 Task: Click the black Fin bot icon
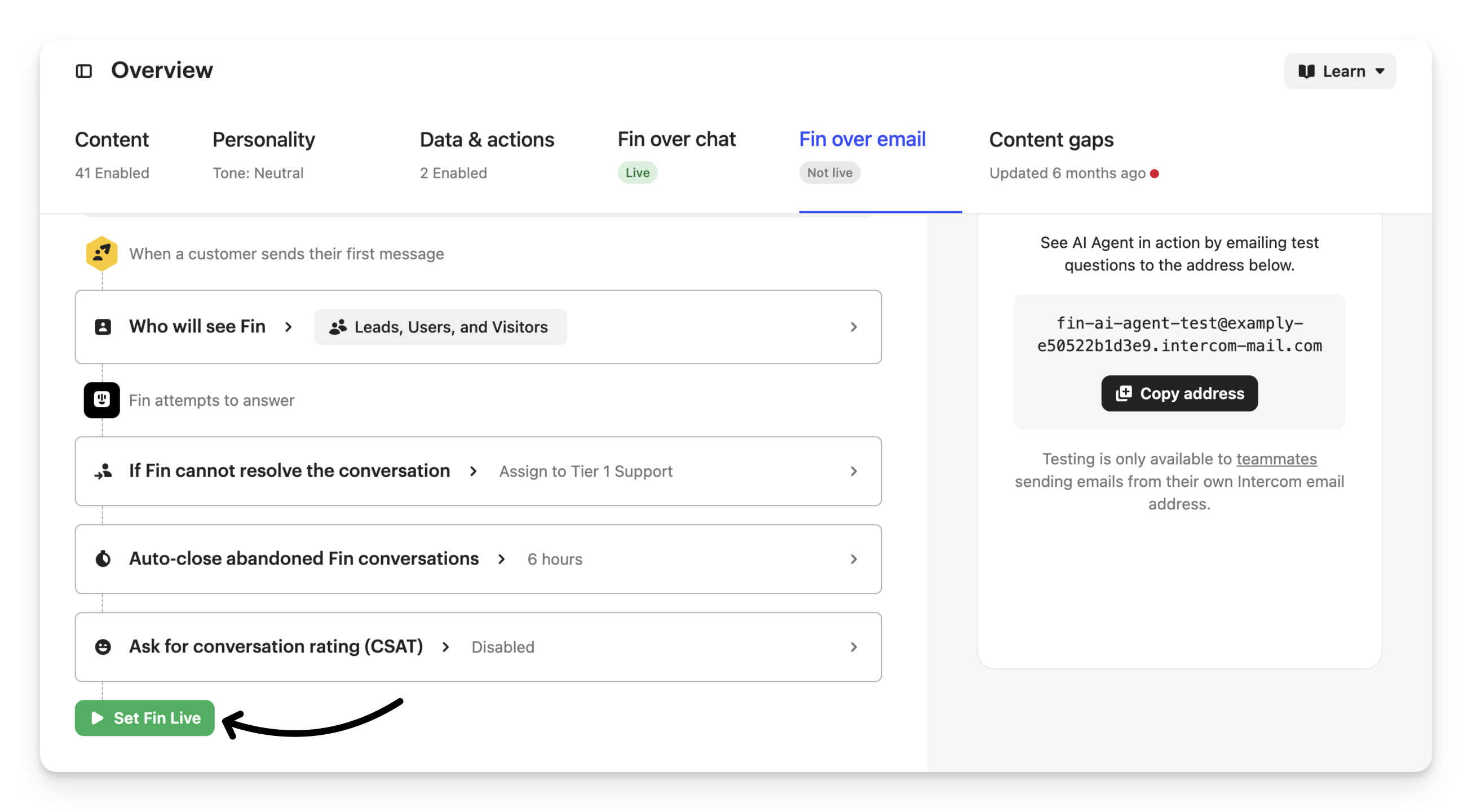pyautogui.click(x=101, y=400)
